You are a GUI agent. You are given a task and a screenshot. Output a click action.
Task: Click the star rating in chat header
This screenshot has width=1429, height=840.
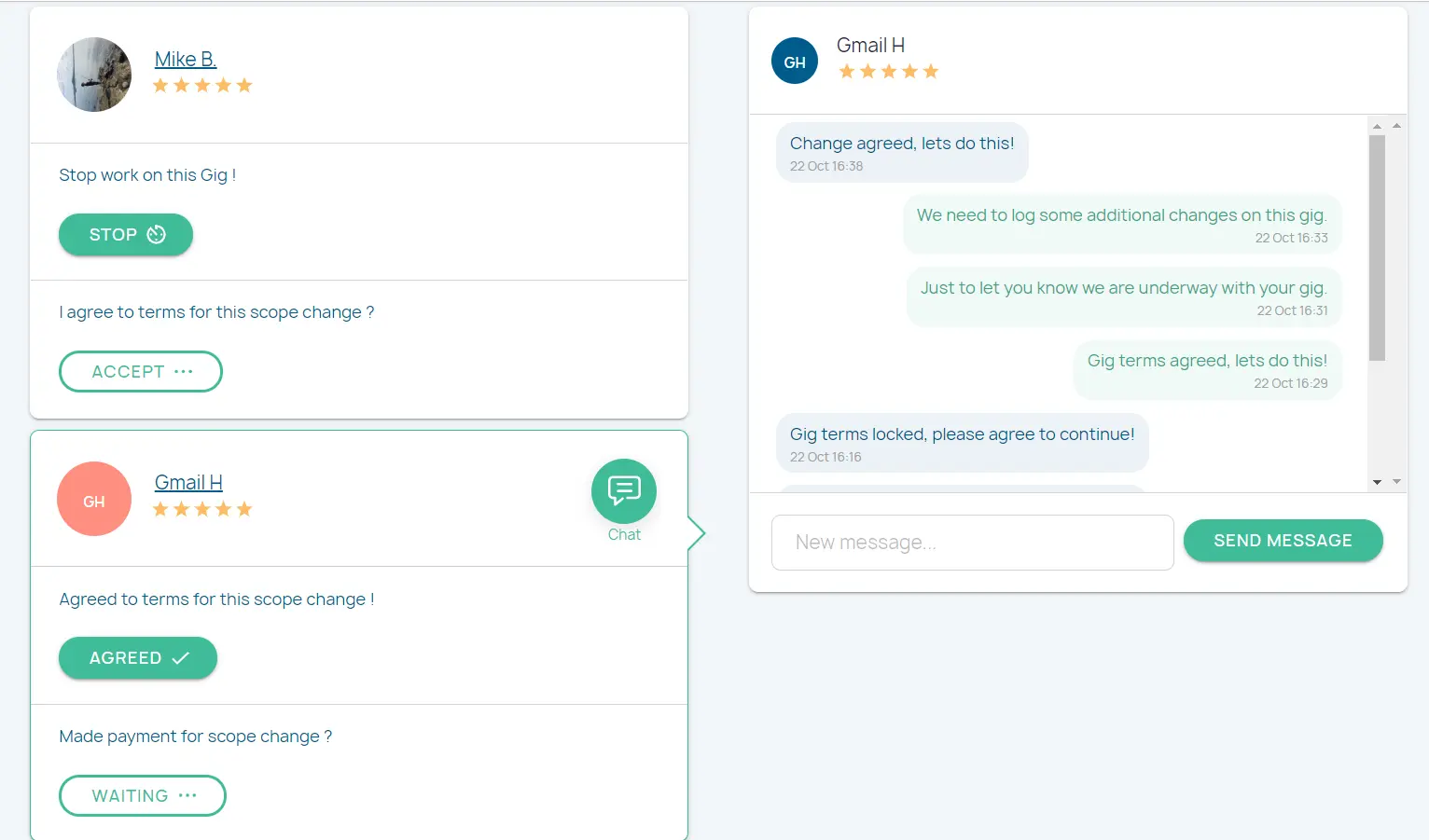[x=888, y=72]
